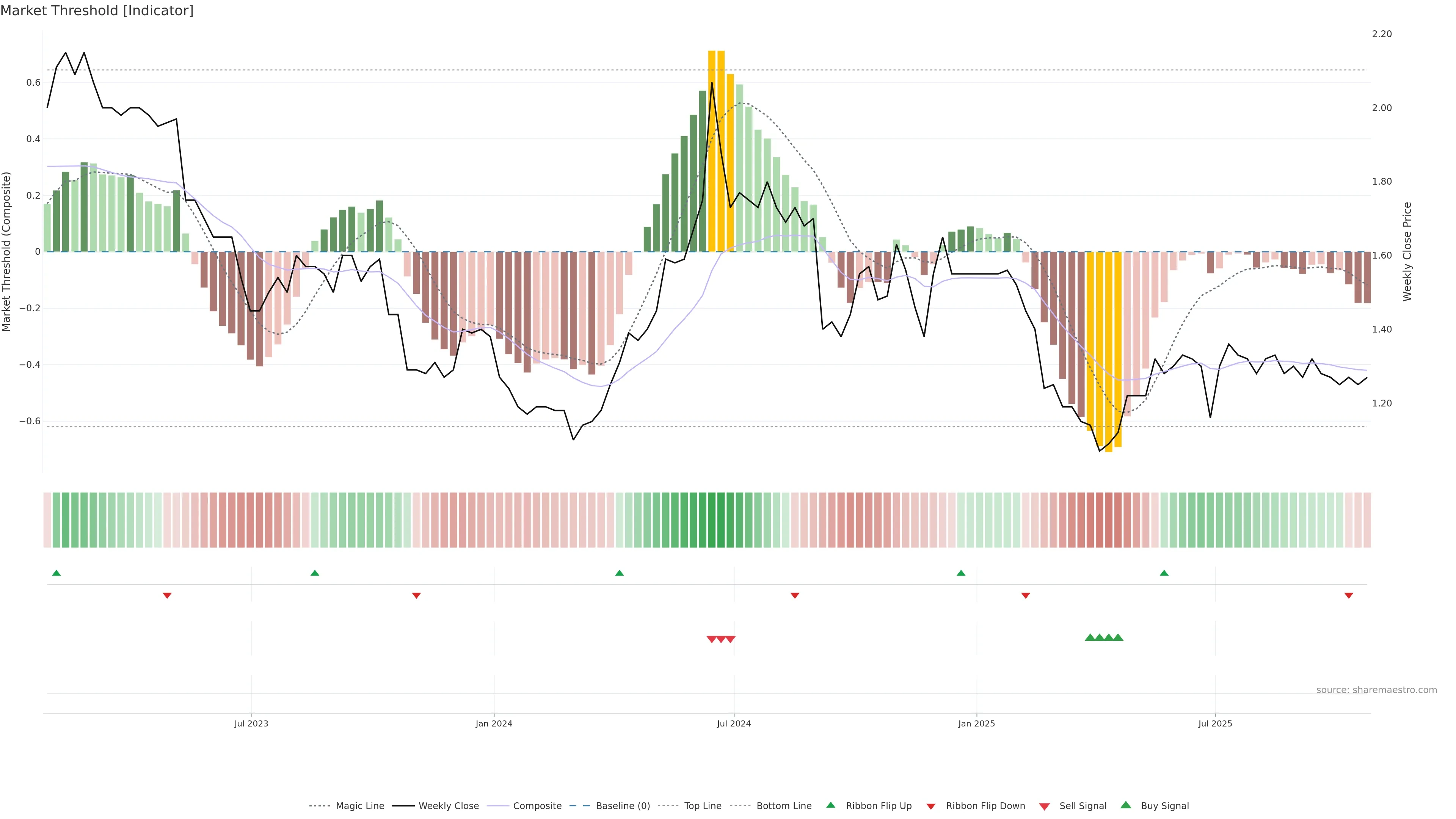
Task: Click the rightmost green buy signal marker
Action: pyautogui.click(x=1118, y=637)
